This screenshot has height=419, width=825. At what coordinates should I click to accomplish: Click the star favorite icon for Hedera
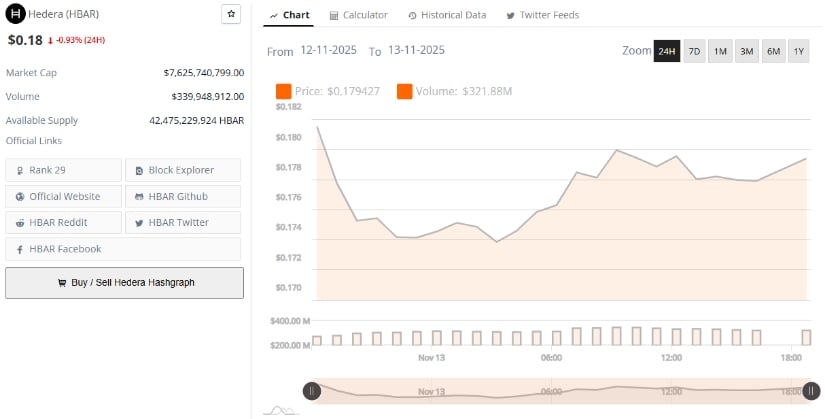pyautogui.click(x=231, y=14)
